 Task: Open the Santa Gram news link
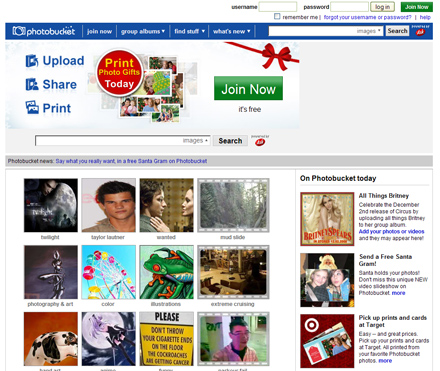point(131,161)
